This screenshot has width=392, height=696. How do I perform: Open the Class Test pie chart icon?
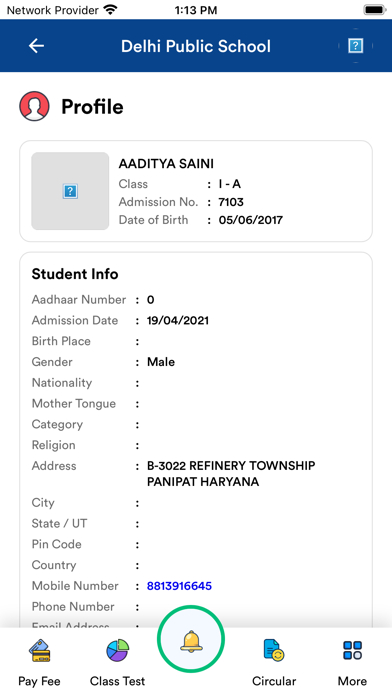pos(118,650)
